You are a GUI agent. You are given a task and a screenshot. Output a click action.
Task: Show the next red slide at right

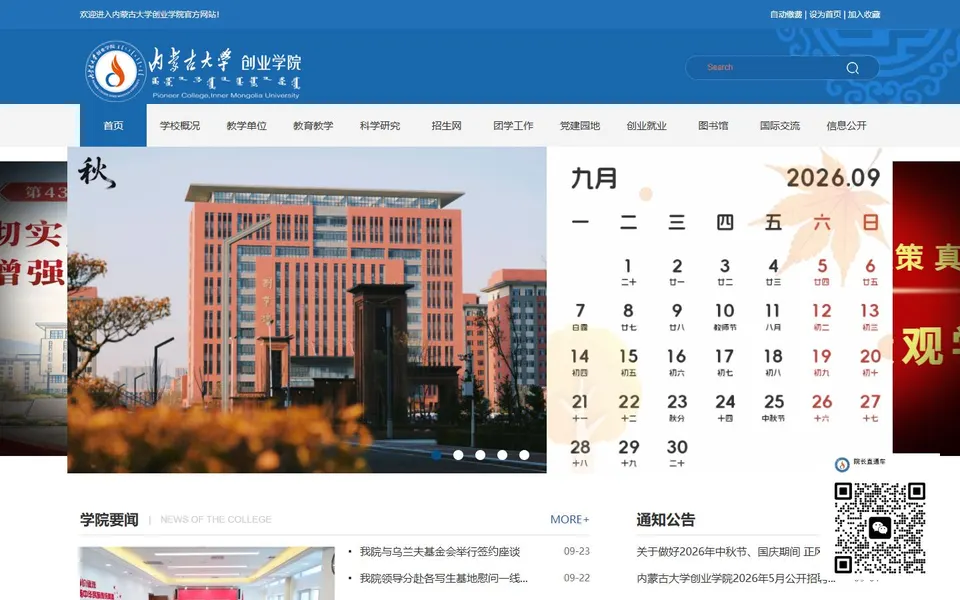(x=926, y=309)
